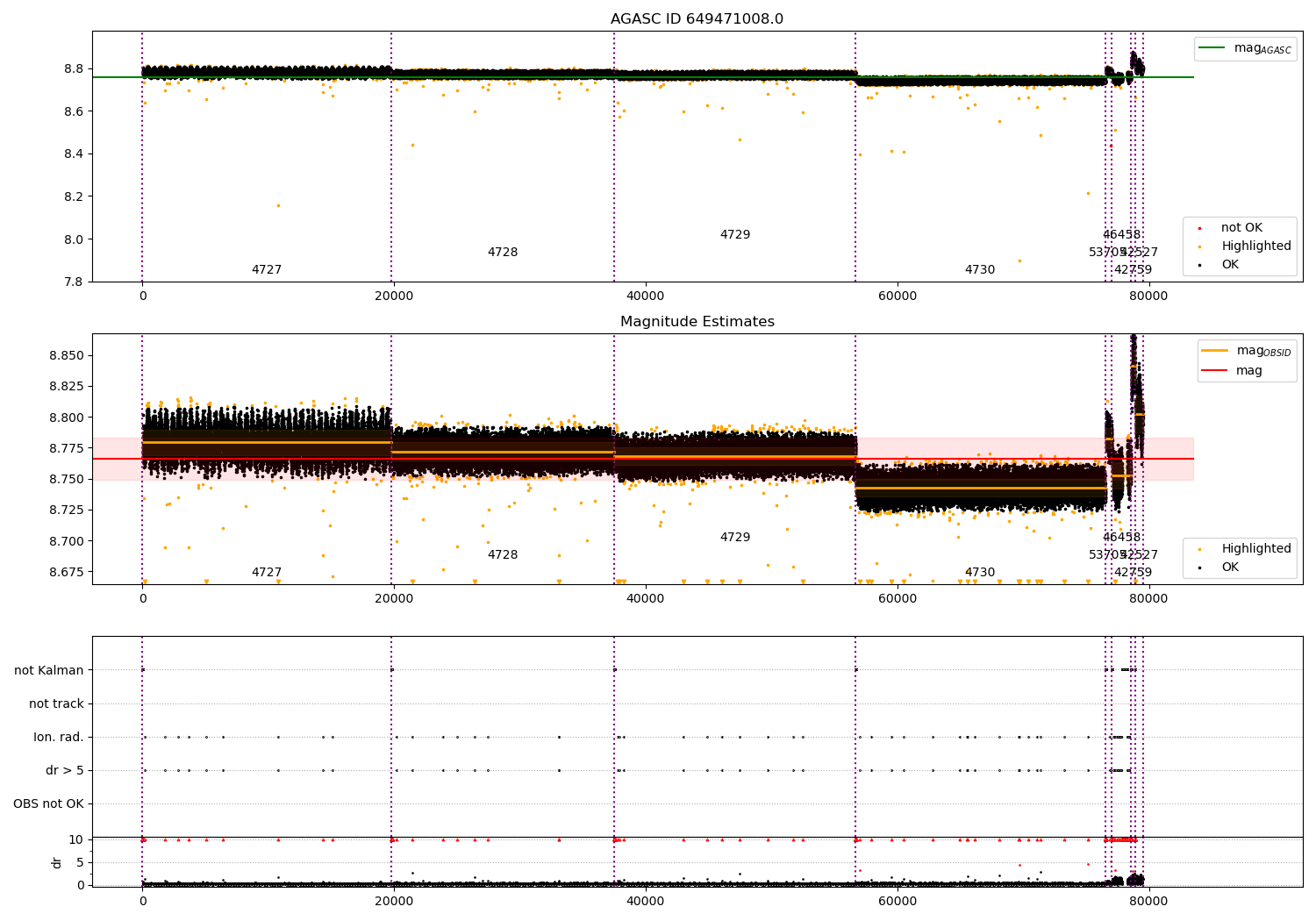Click y-axis tick 8.6 in top plot
This screenshot has height=921, width=1316.
(x=75, y=111)
